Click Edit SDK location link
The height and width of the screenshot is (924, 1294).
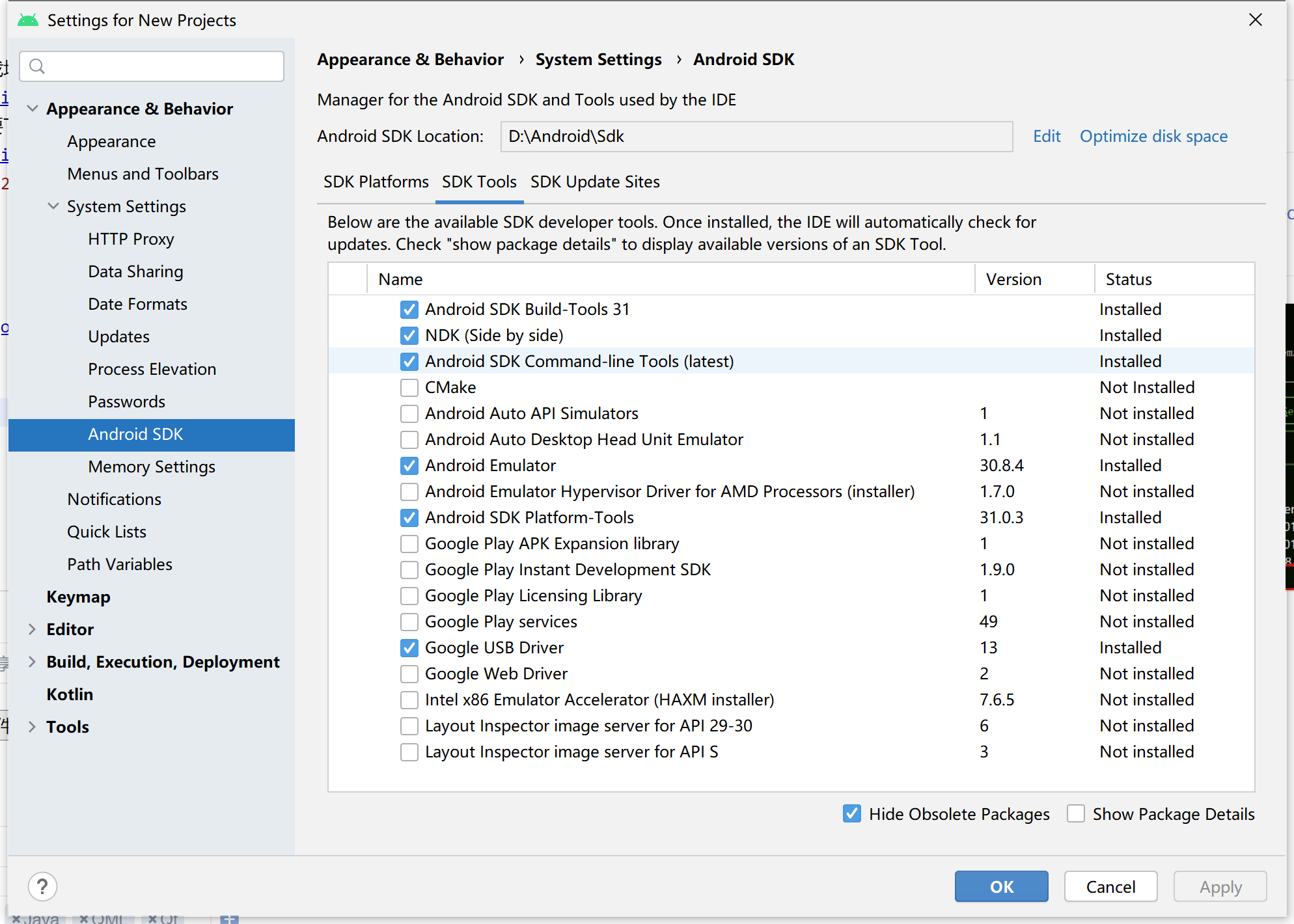click(x=1047, y=136)
